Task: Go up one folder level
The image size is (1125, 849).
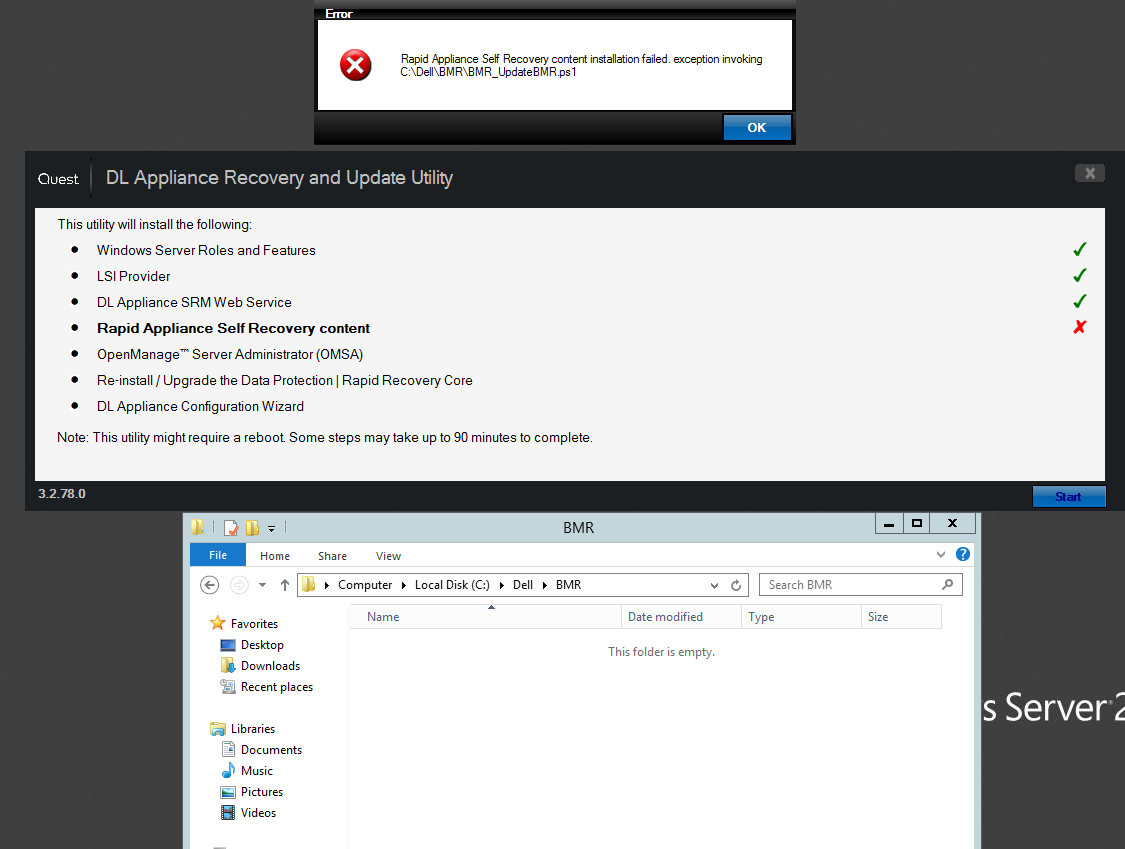Action: [x=285, y=585]
